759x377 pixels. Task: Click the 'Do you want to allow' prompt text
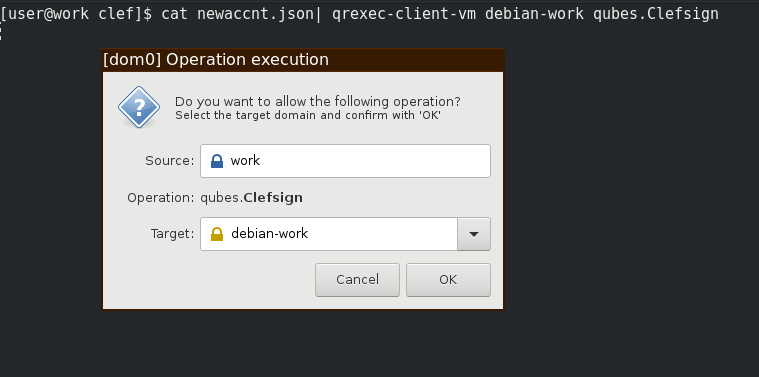pos(318,102)
